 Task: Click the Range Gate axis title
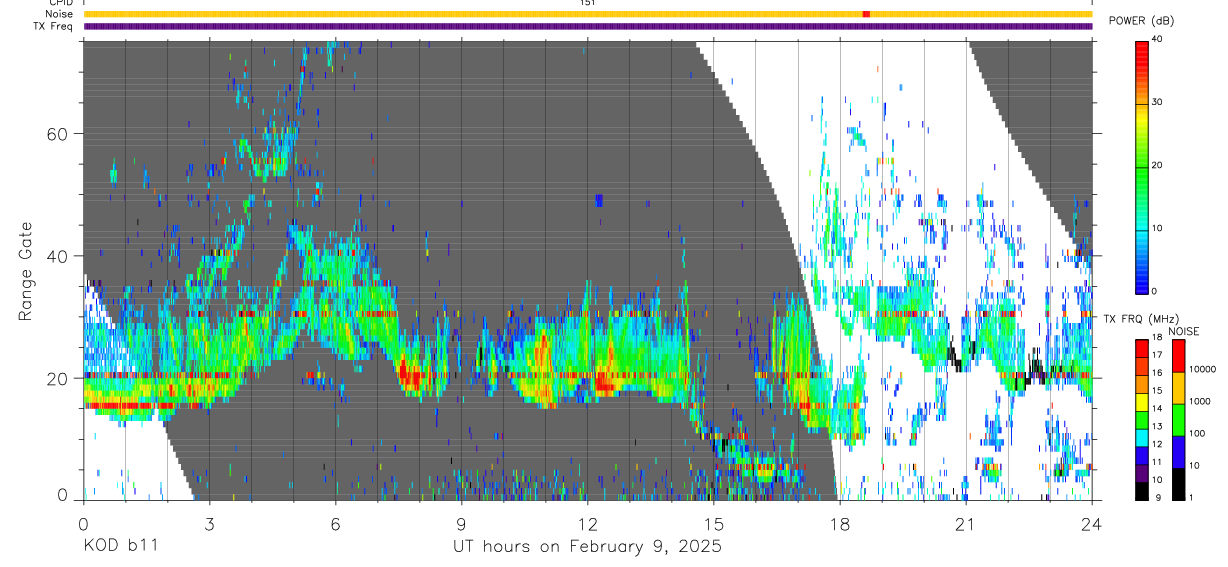click(x=24, y=272)
